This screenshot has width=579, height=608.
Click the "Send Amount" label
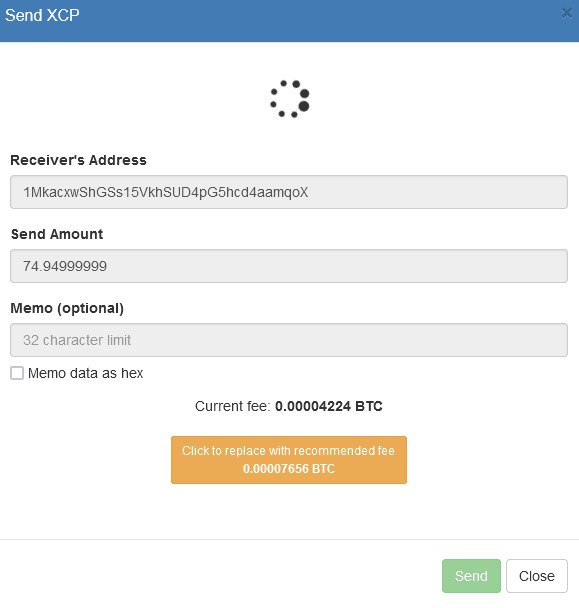(x=57, y=234)
